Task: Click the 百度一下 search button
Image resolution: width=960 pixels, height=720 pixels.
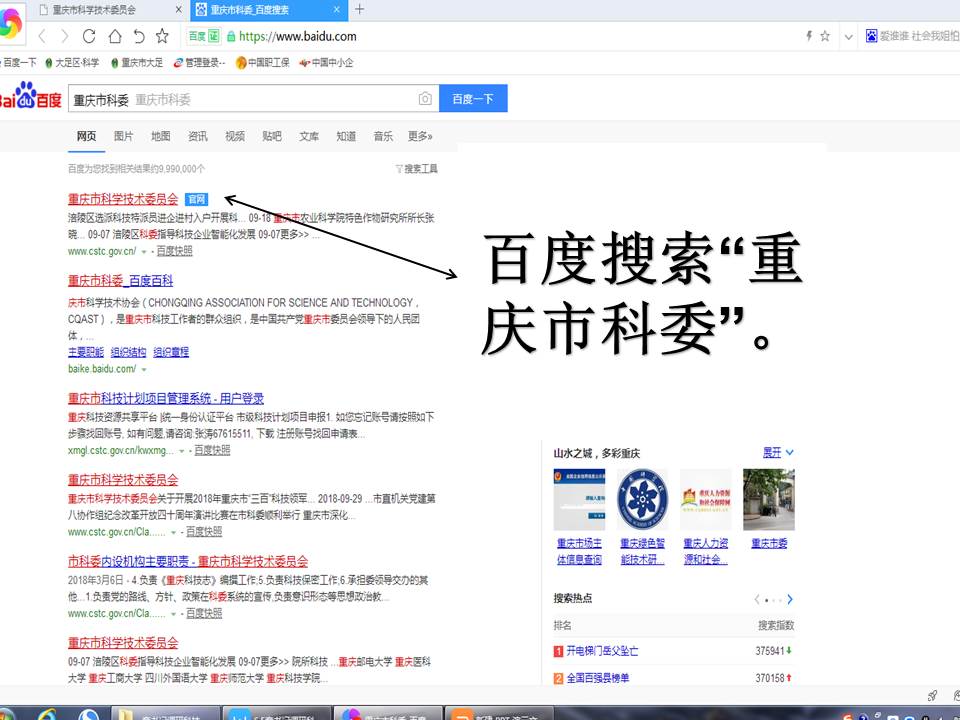Action: pyautogui.click(x=473, y=99)
